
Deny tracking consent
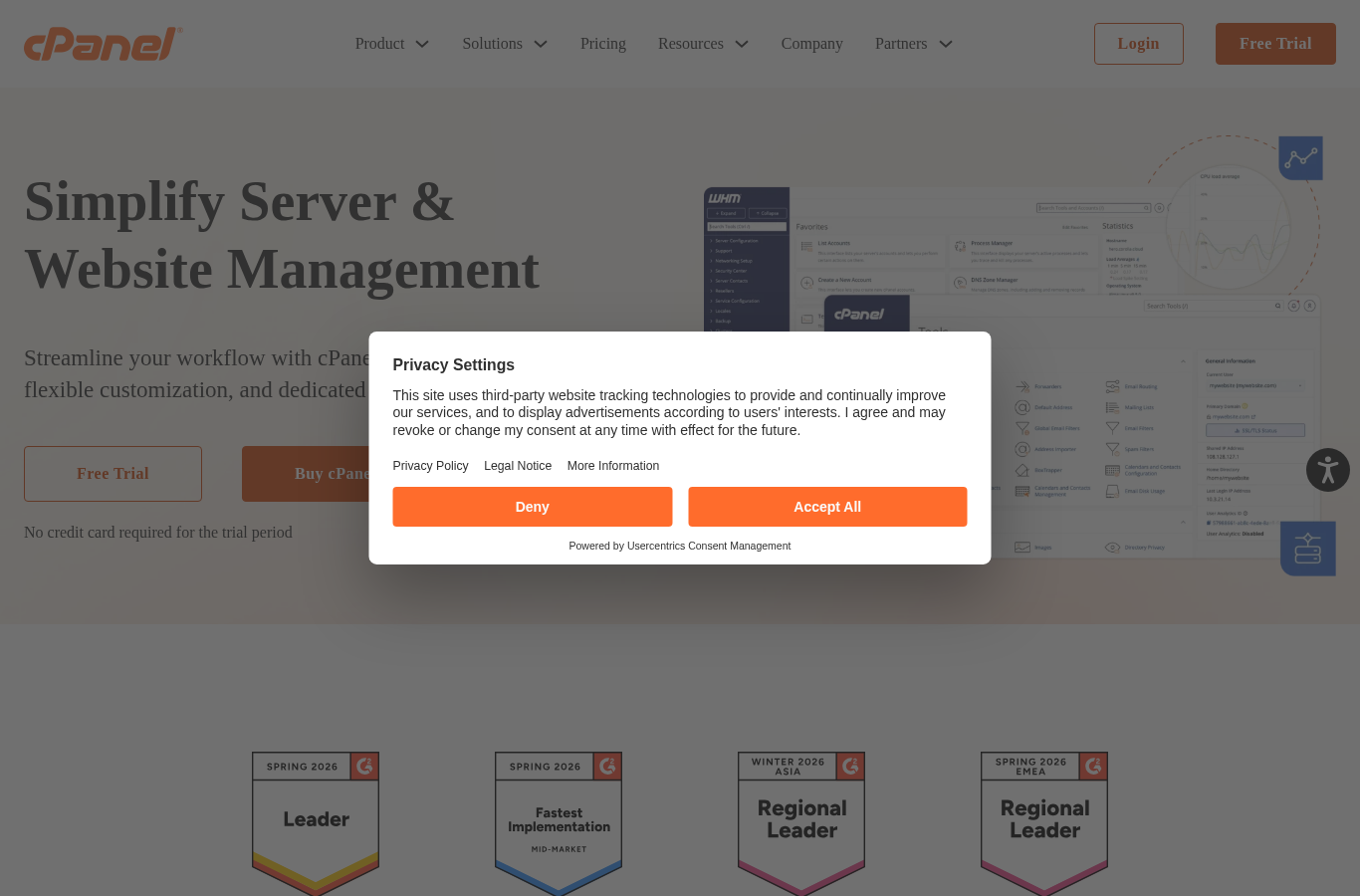533,507
